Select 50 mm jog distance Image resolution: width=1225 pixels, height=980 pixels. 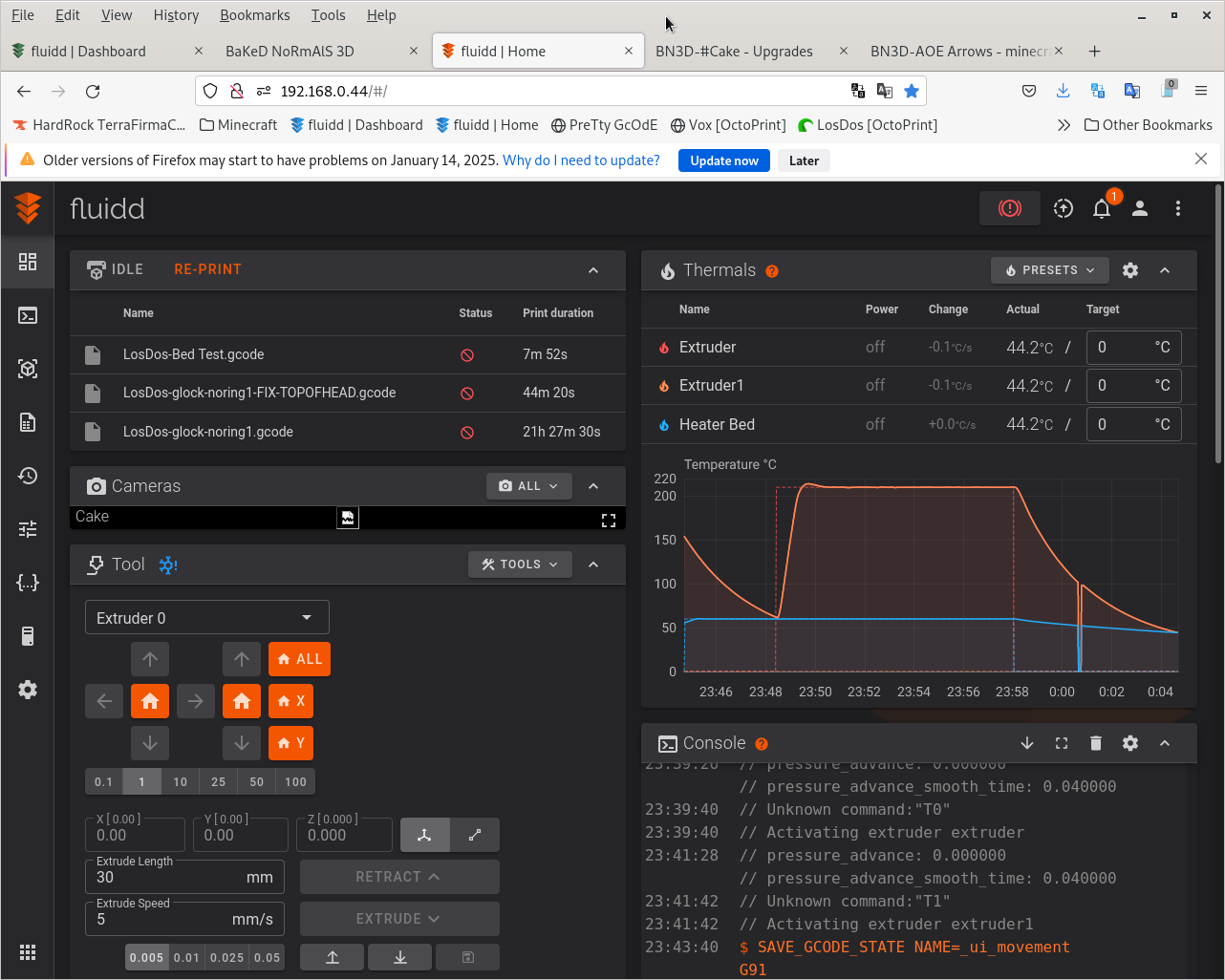(x=257, y=781)
